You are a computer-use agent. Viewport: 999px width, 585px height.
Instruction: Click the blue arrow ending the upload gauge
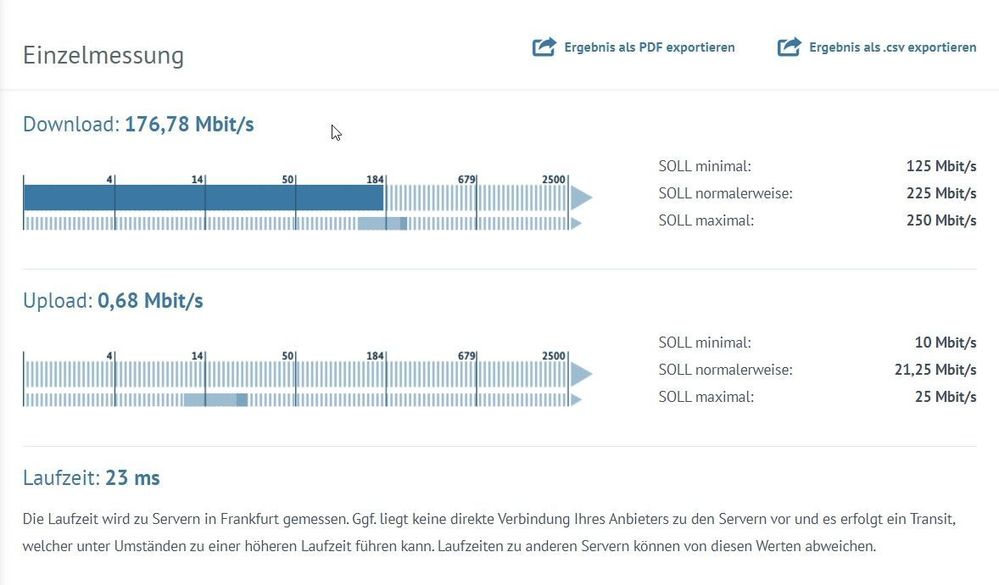tap(581, 374)
